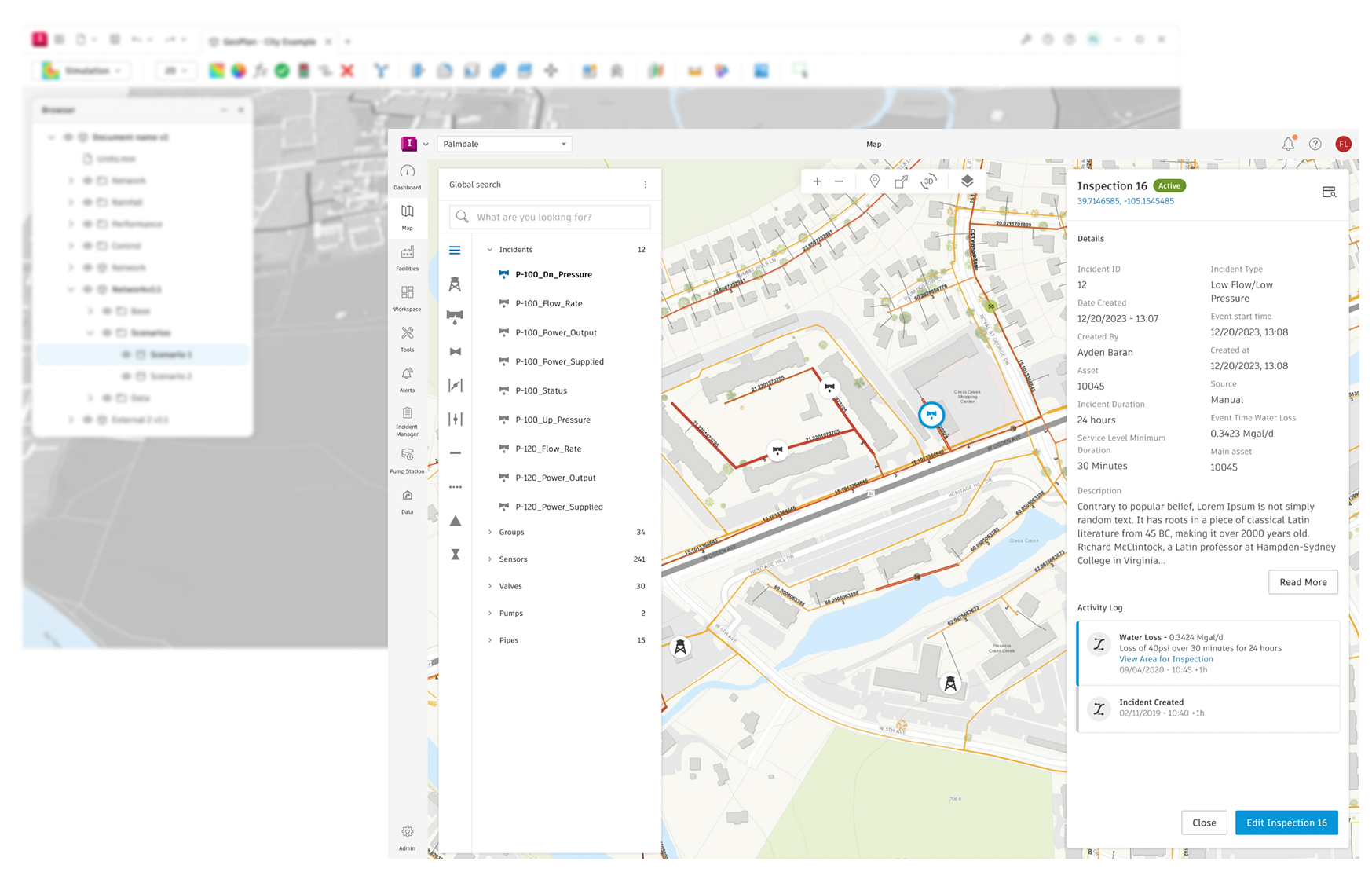Select the hamburger list filter in the search panel
1372x872 pixels.
click(455, 251)
